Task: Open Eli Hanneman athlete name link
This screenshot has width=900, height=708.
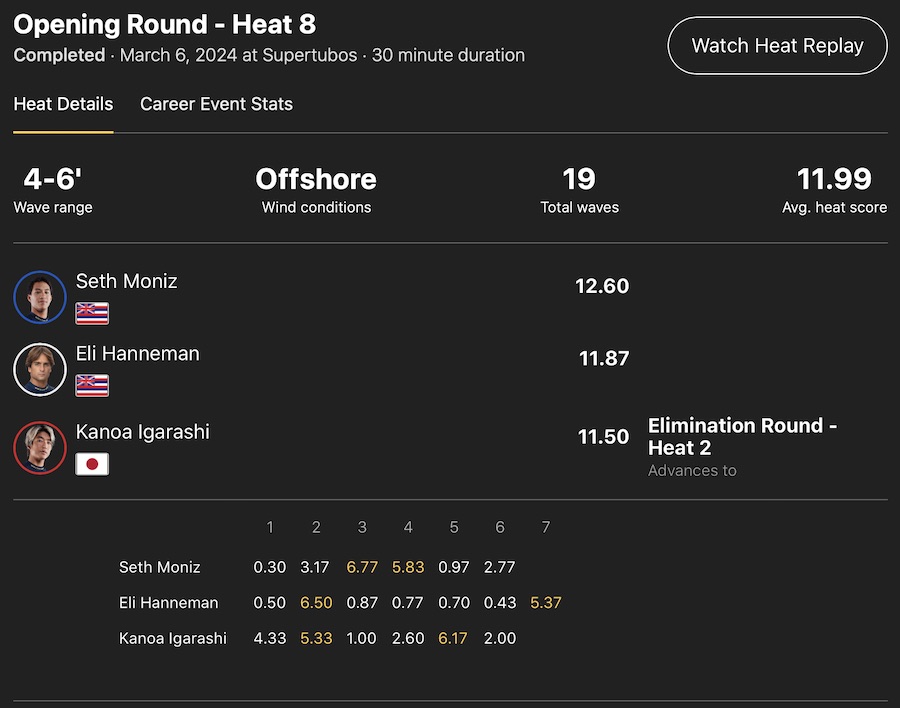Action: tap(137, 353)
